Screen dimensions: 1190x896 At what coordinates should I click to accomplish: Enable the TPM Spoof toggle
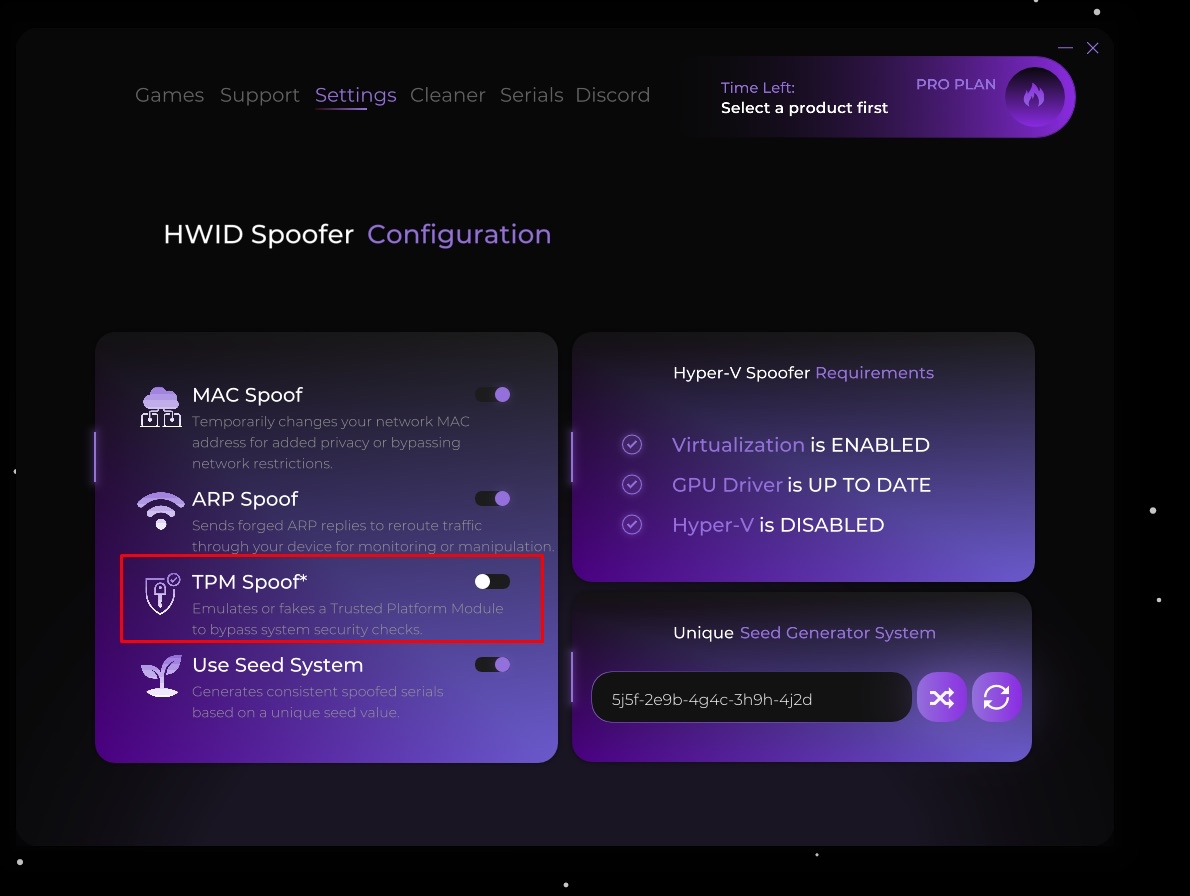(493, 582)
